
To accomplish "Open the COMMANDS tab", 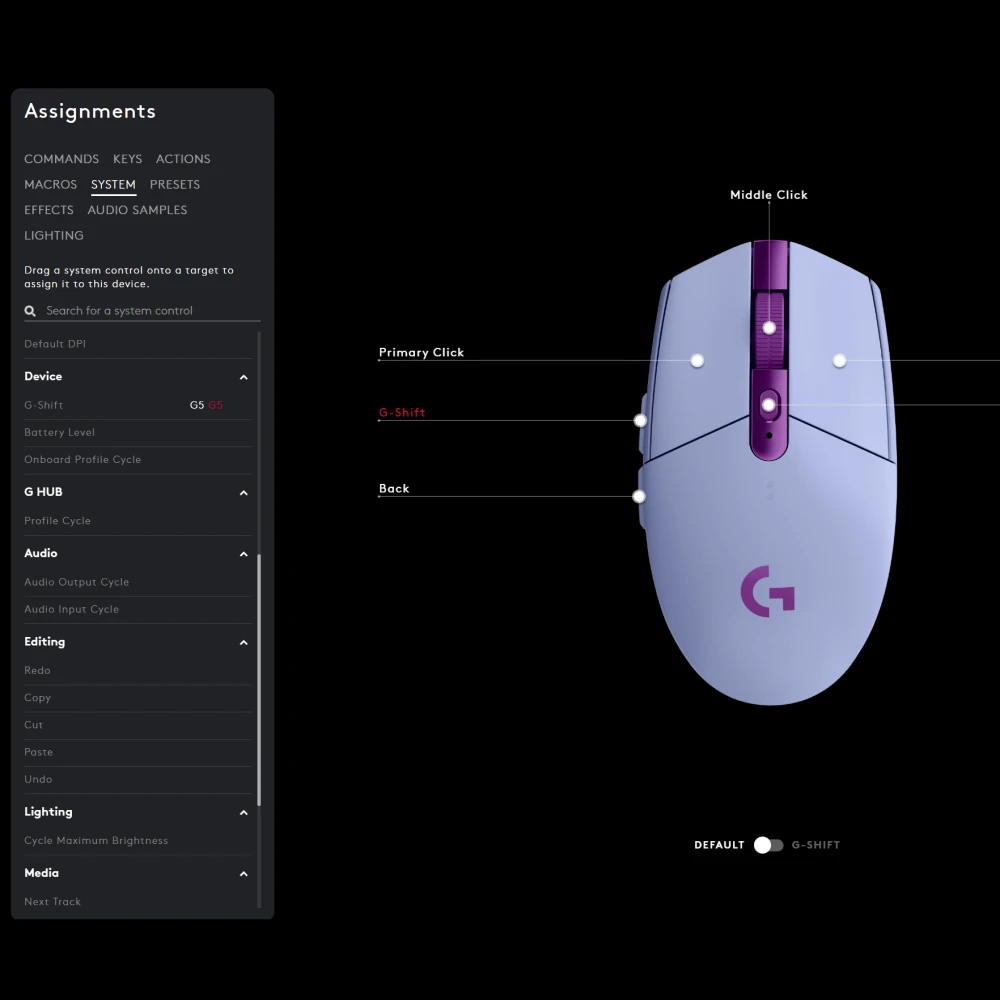I will (62, 159).
